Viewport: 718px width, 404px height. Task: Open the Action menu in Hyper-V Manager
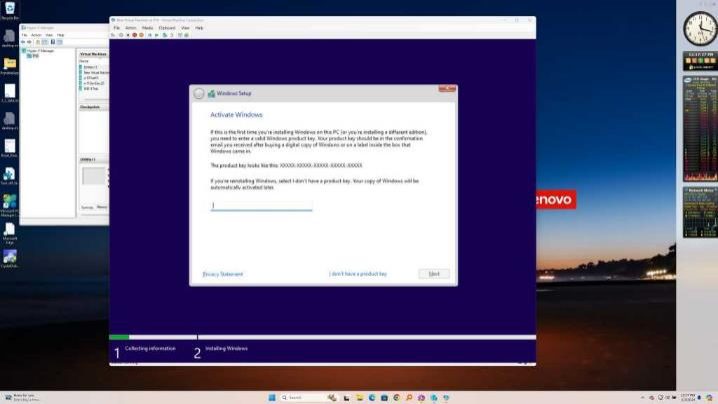tap(36, 35)
